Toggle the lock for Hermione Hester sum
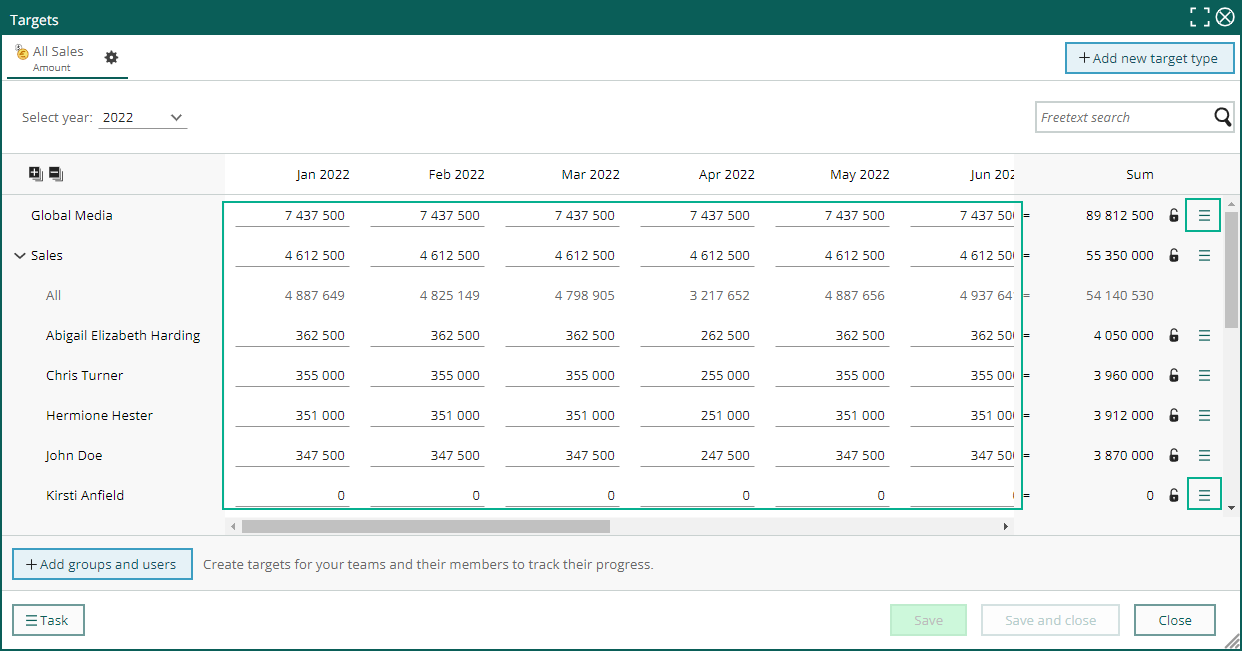The height and width of the screenshot is (651, 1242). click(1174, 415)
